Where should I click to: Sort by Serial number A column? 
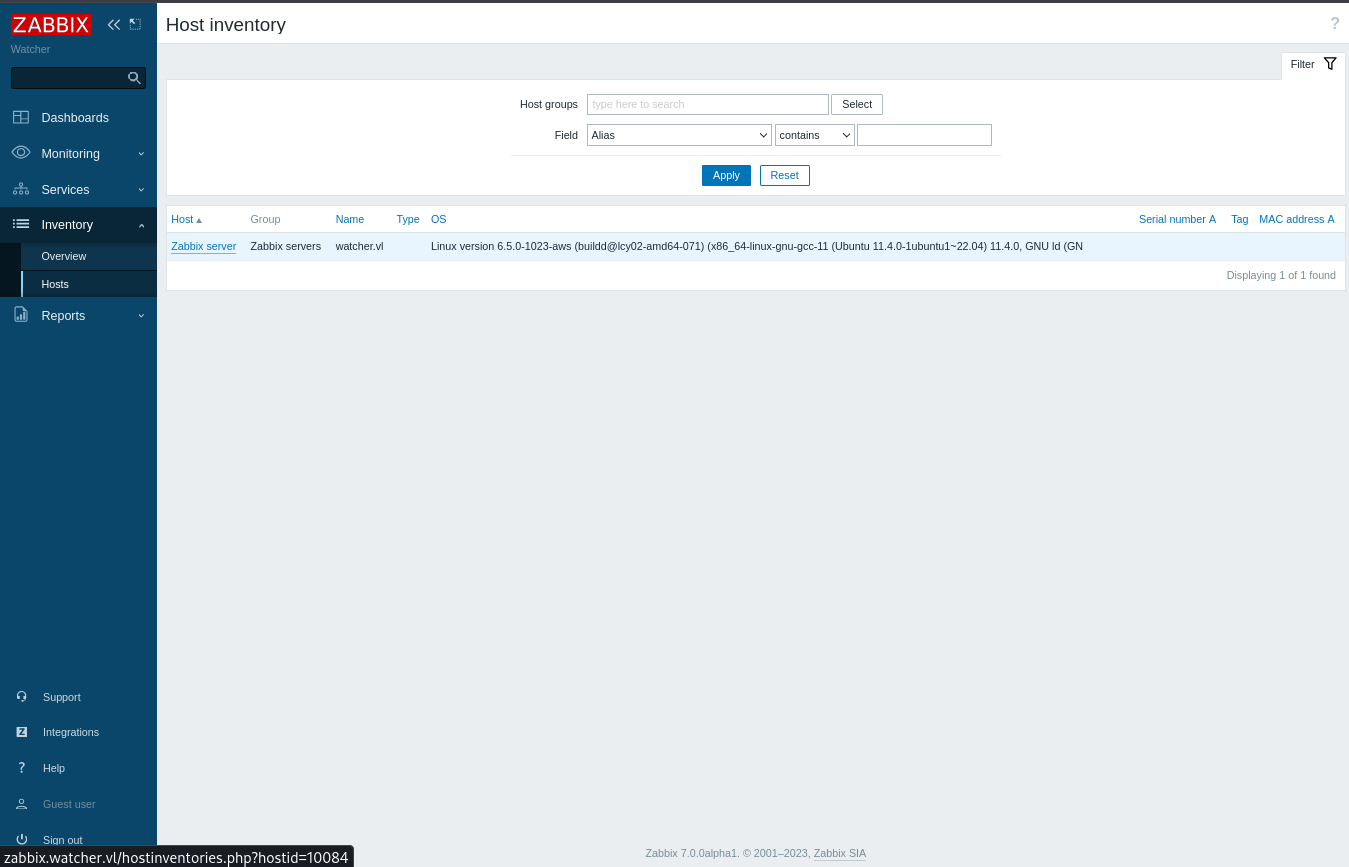[x=1177, y=219]
